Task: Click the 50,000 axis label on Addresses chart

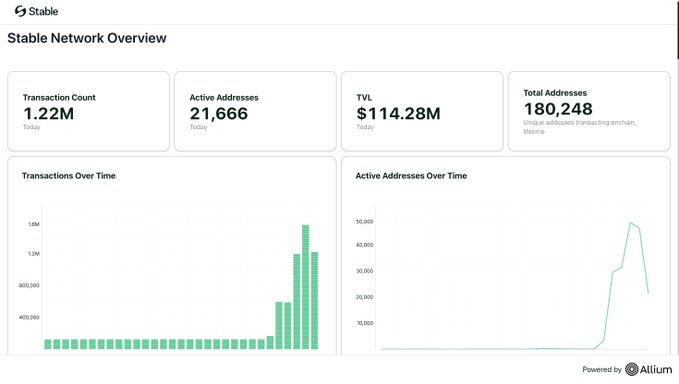Action: coord(365,222)
